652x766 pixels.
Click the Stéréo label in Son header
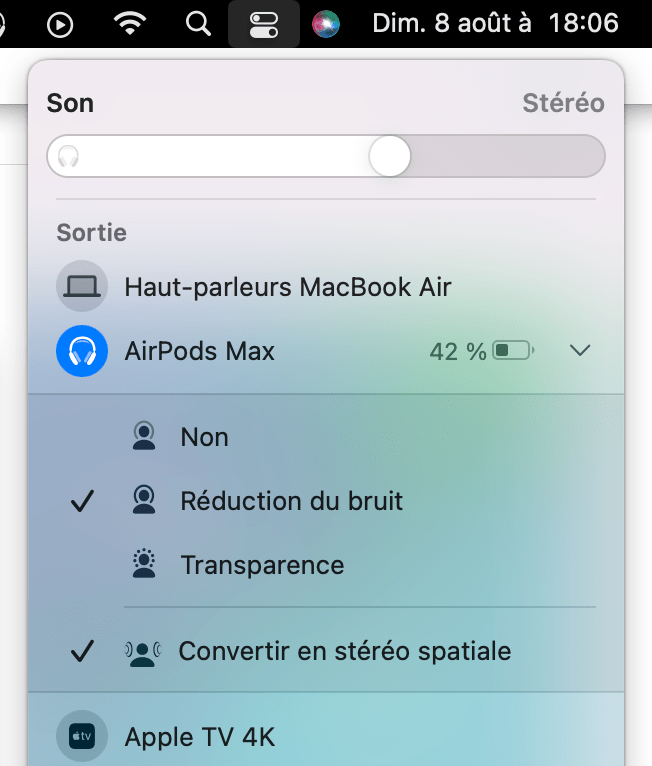pos(563,103)
